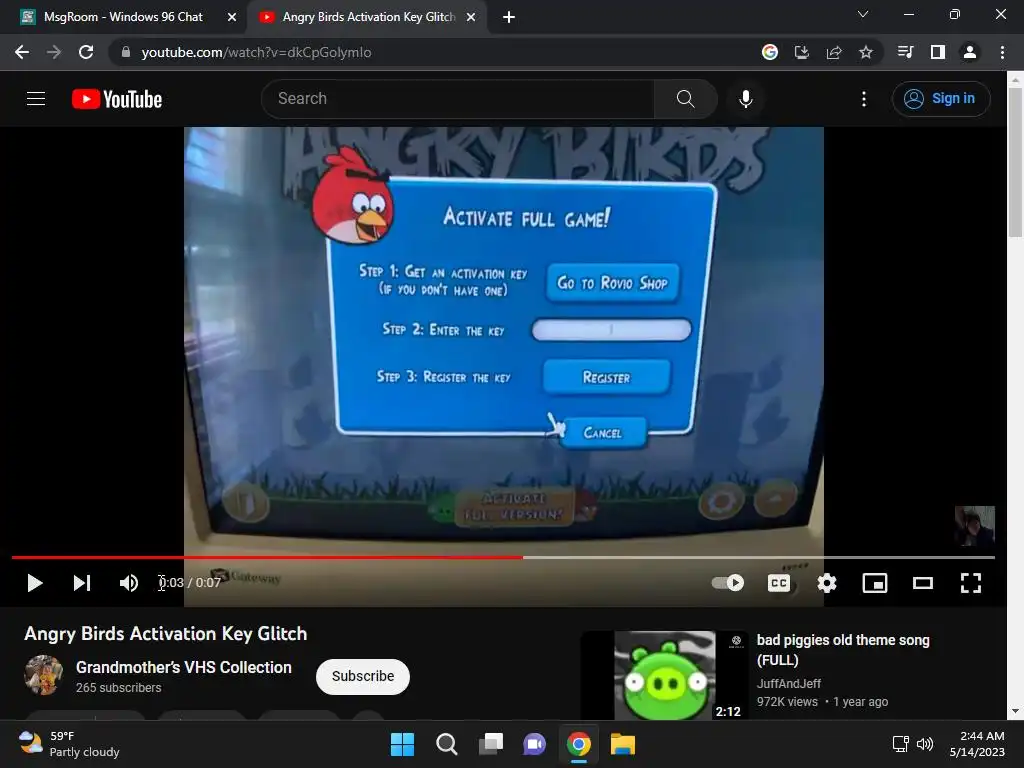Mute the video volume
1024x768 pixels.
click(129, 583)
